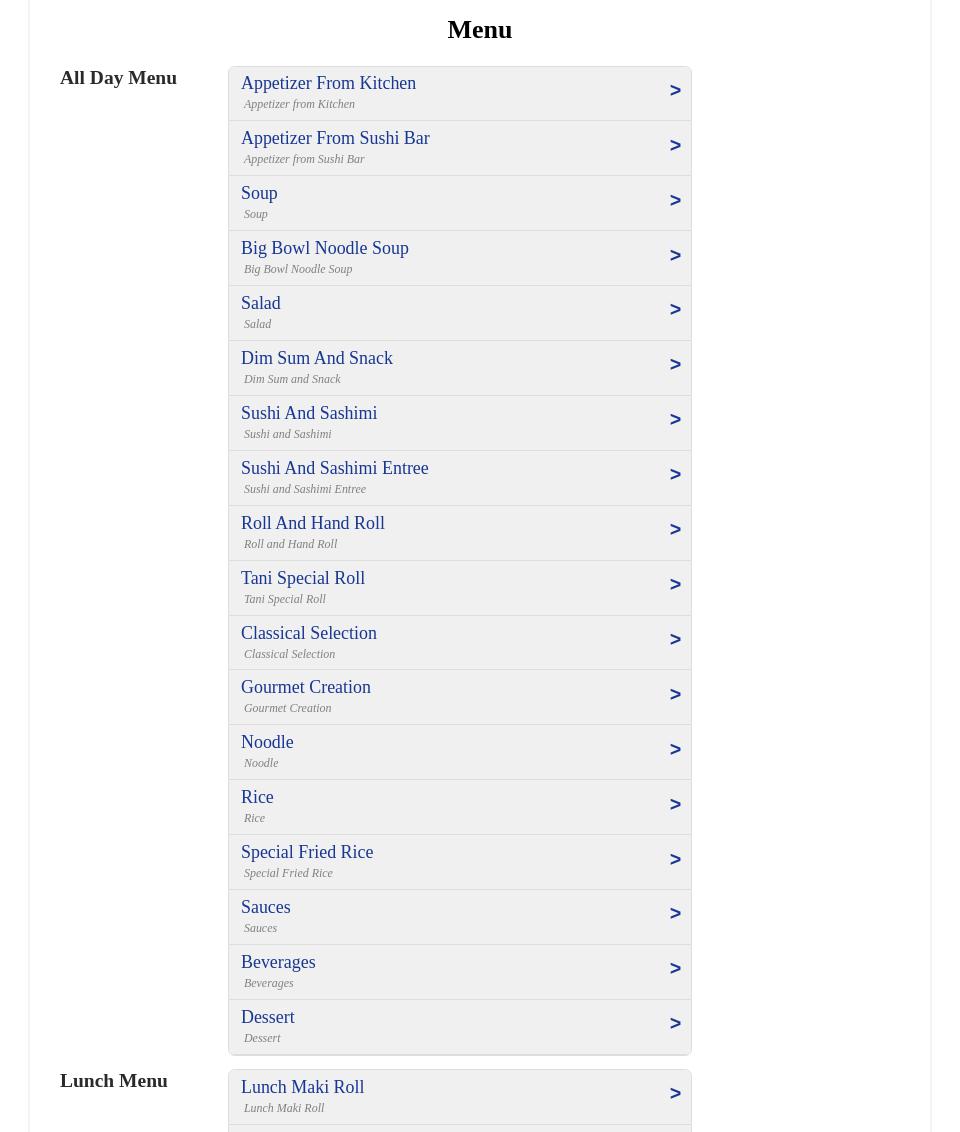Expand the Appetizer From Kitchen chevron arrow
960x1132 pixels.
pos(675,91)
